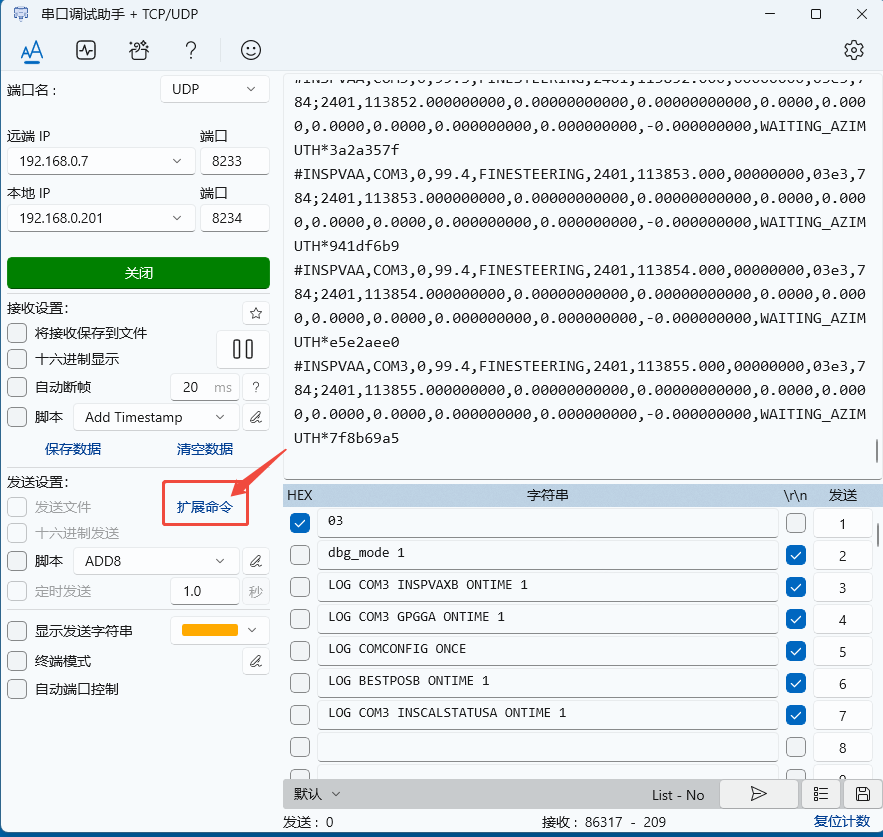Image resolution: width=883 pixels, height=837 pixels.
Task: Enable hexadecimal display checkbox (十六进制显示)
Action: point(17,359)
